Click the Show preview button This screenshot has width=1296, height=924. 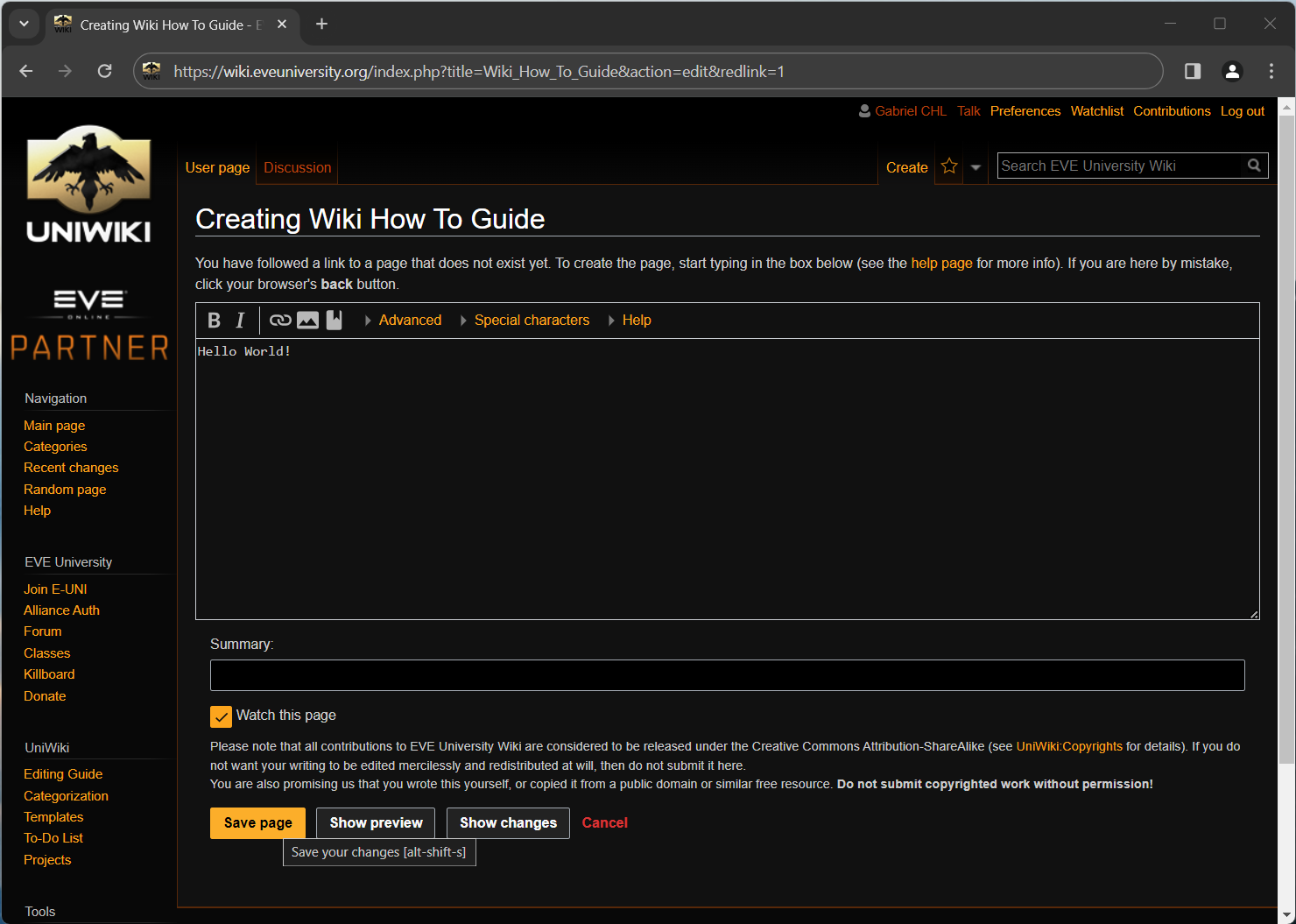[376, 823]
